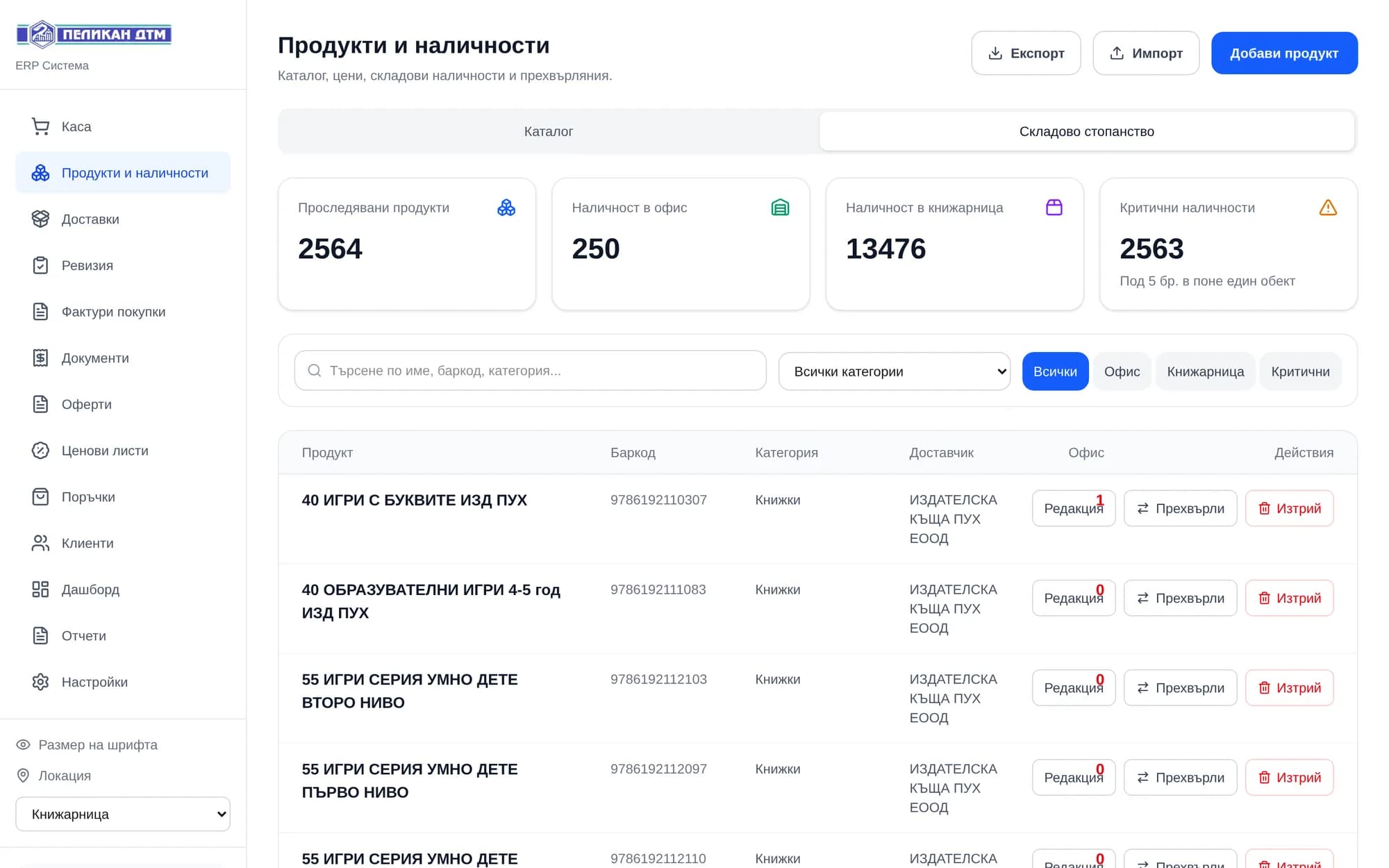1389x868 pixels.
Task: Click the Доставки package icon
Action: 40,219
